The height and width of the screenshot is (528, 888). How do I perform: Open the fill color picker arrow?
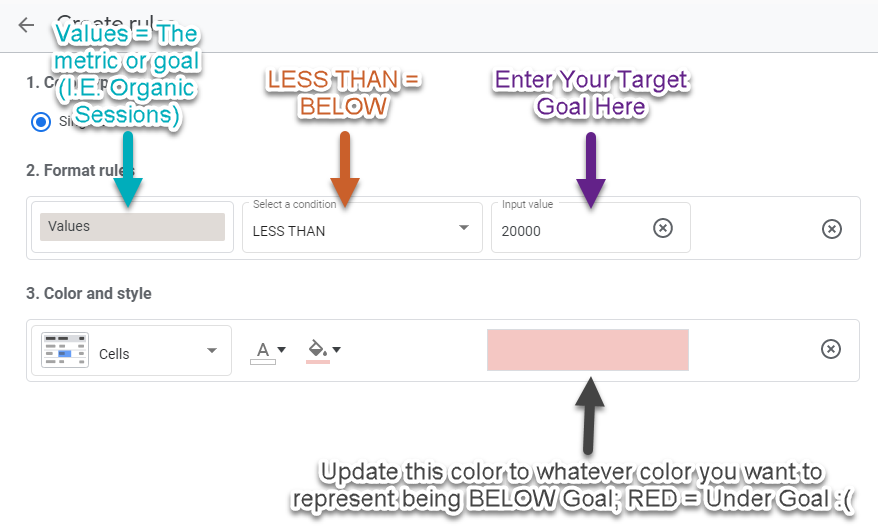(x=337, y=350)
